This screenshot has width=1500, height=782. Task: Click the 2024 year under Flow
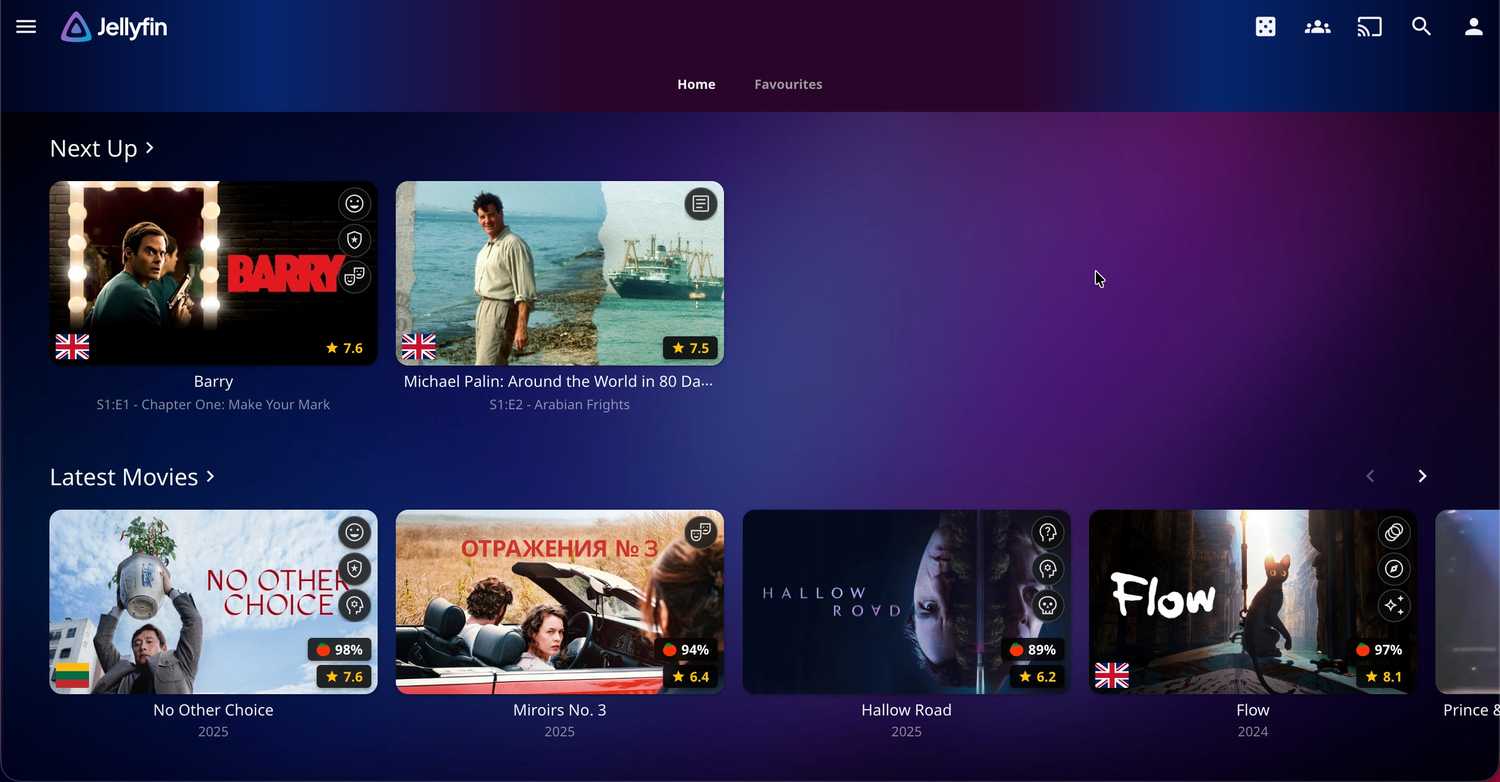click(x=1252, y=732)
